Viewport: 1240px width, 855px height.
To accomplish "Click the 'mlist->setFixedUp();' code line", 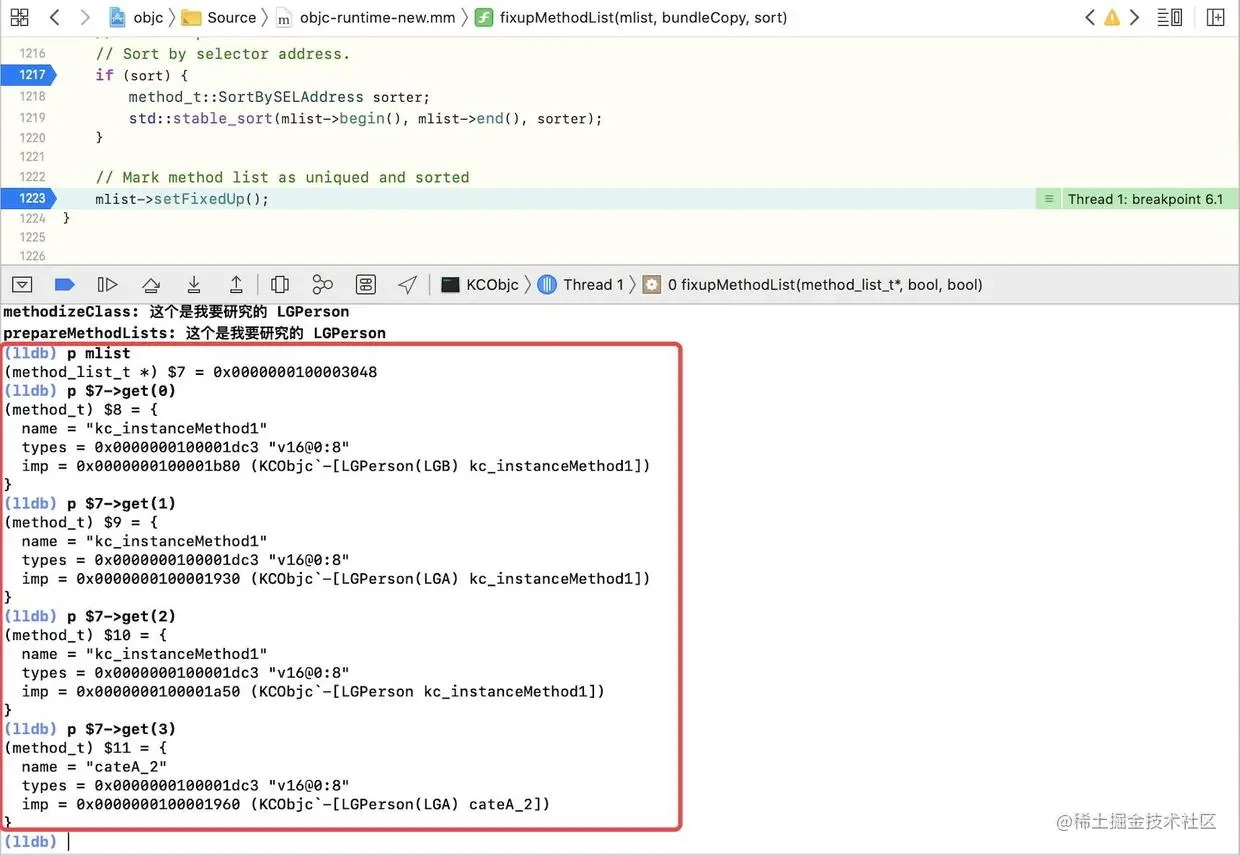I will click(x=182, y=199).
